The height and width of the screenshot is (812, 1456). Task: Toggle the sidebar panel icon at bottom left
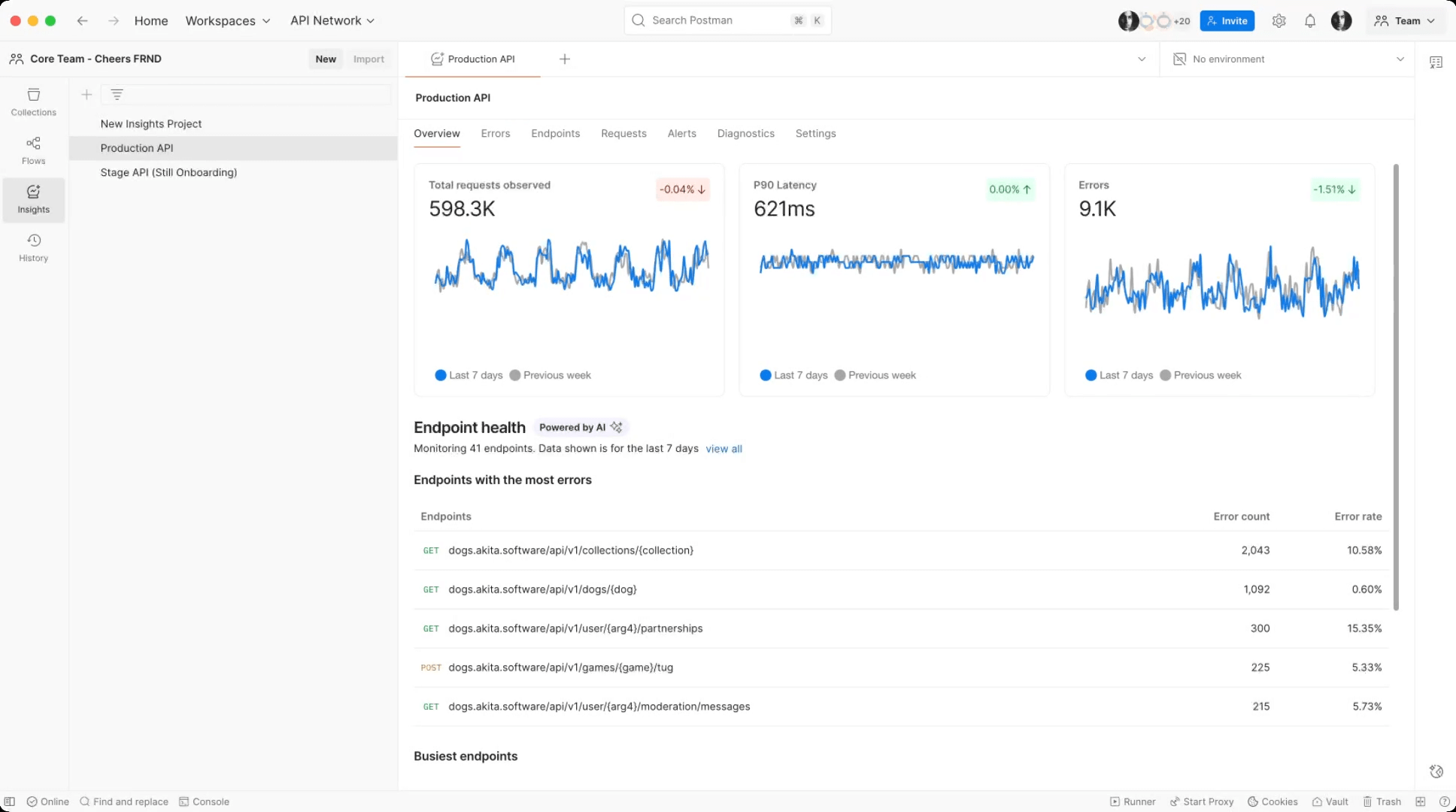(x=10, y=801)
